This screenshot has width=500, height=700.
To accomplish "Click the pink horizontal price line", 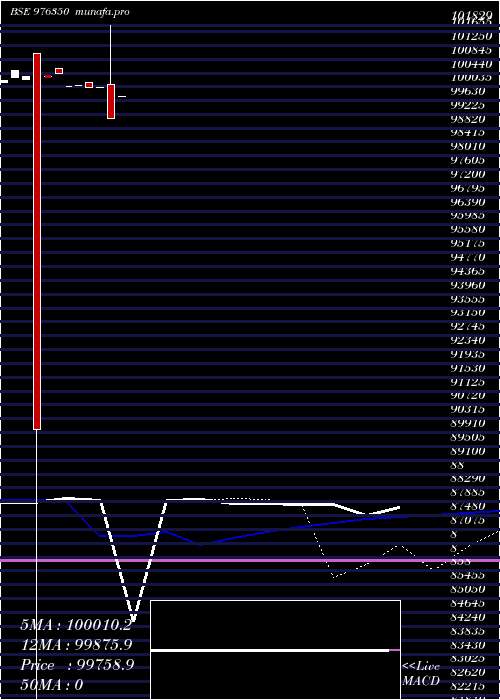I will (x=250, y=560).
